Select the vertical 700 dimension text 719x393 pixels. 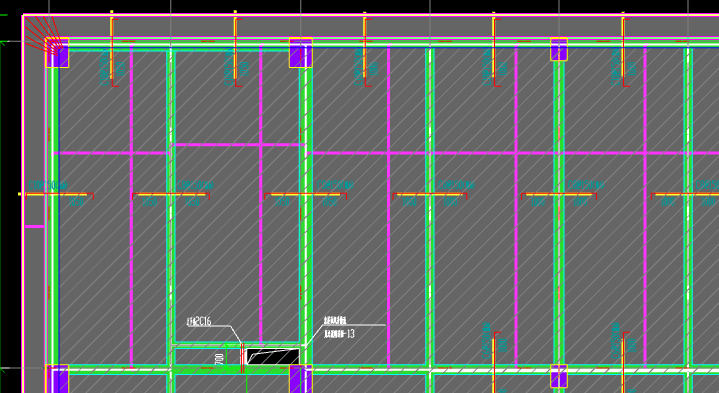click(x=220, y=360)
